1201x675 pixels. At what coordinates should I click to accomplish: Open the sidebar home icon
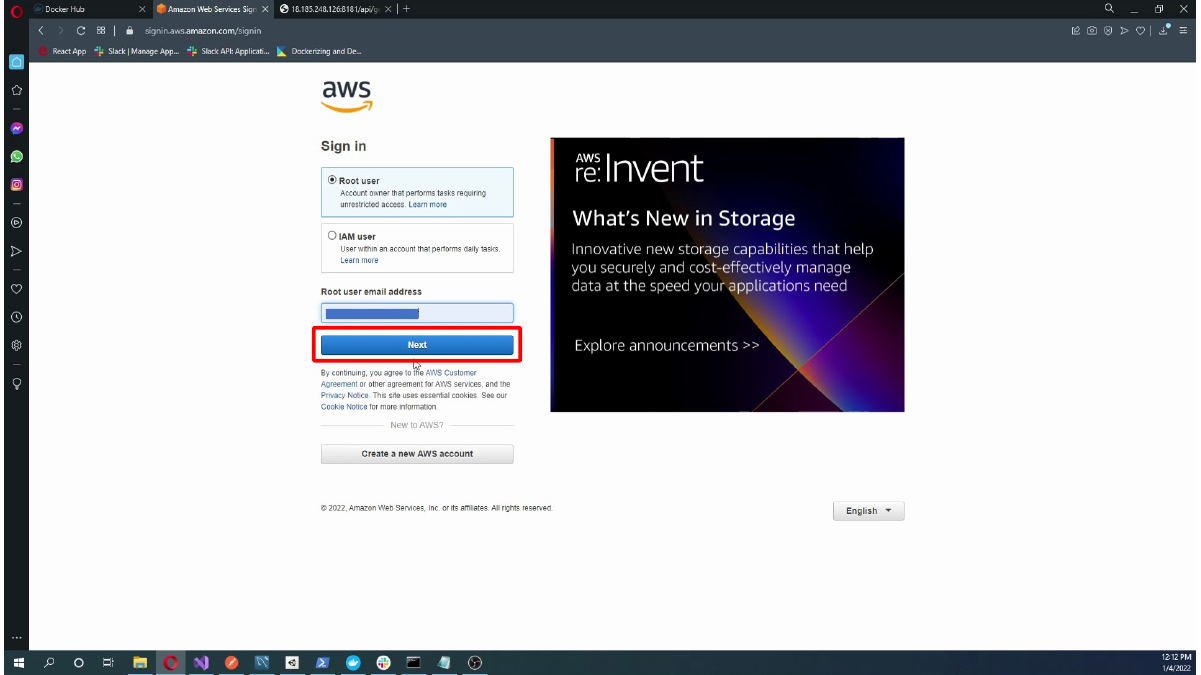[16, 62]
